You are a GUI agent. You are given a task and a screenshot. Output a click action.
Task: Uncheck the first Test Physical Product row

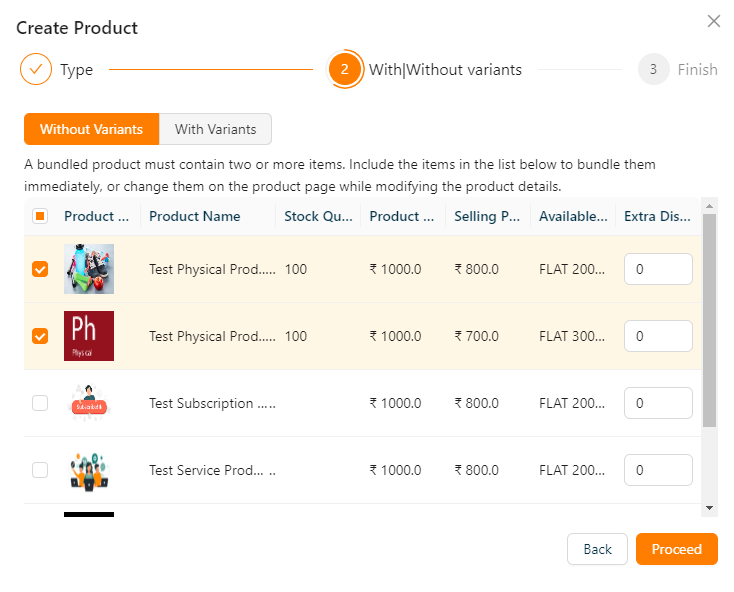(x=40, y=269)
